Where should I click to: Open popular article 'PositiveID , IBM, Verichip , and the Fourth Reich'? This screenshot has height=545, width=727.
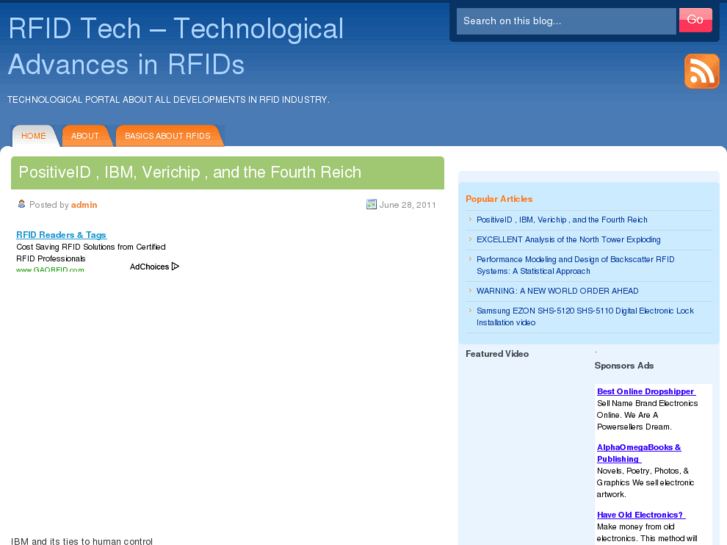pyautogui.click(x=562, y=220)
